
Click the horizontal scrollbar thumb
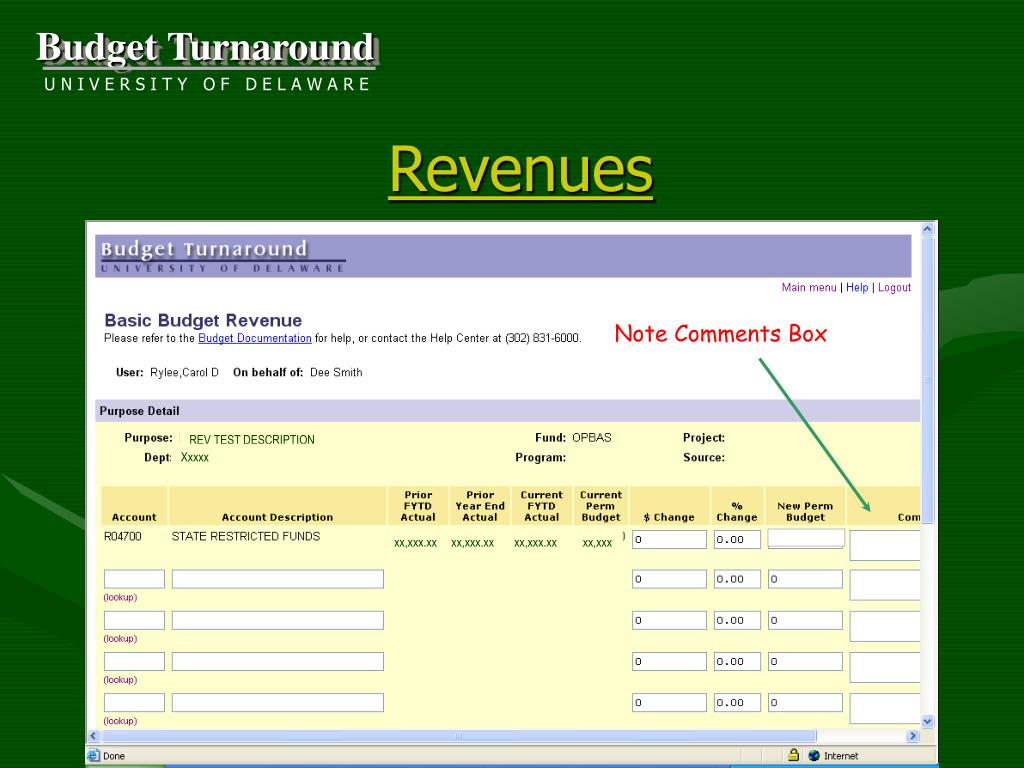[458, 736]
